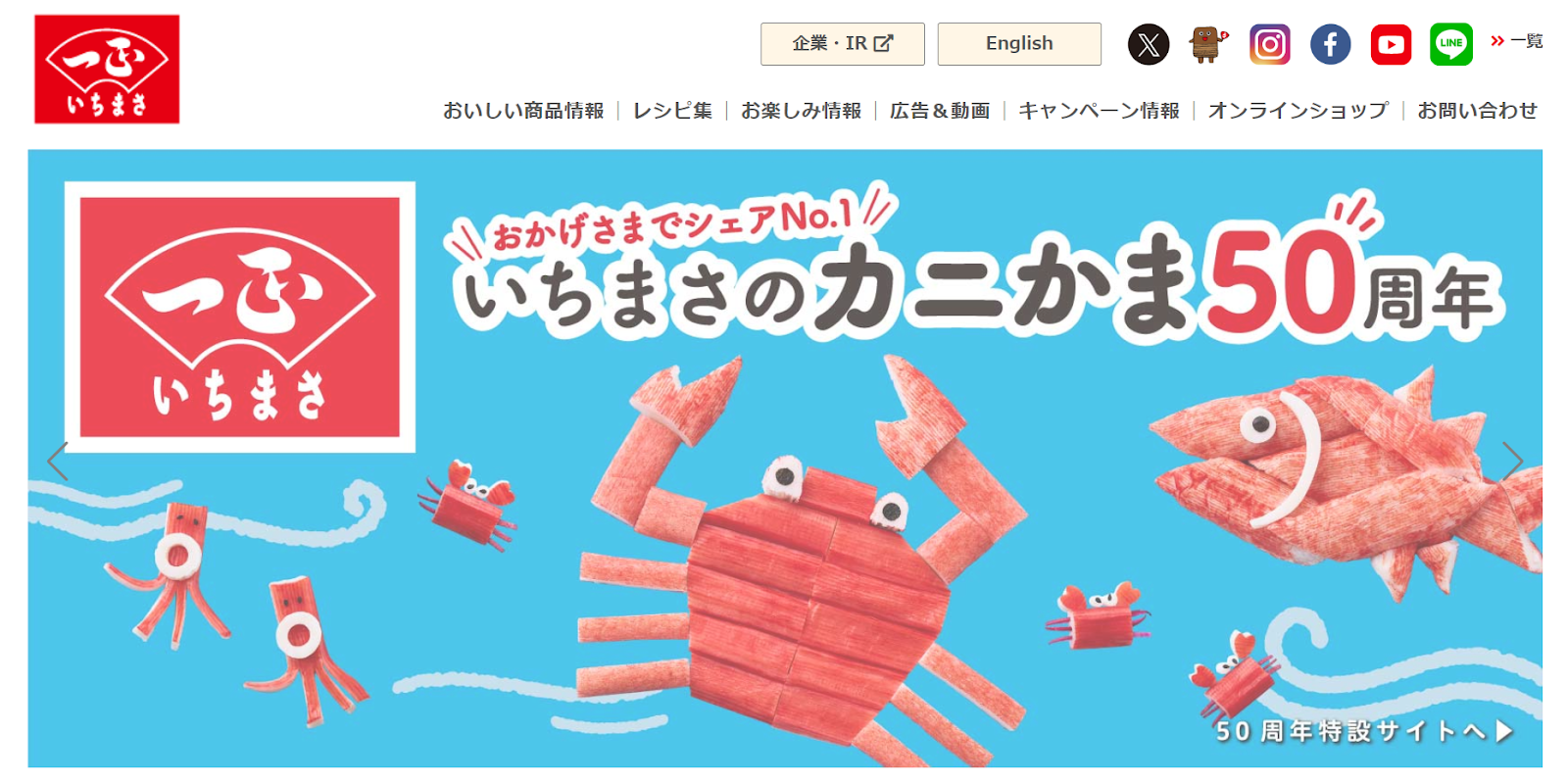Show previous banner slide arrow

click(x=57, y=461)
